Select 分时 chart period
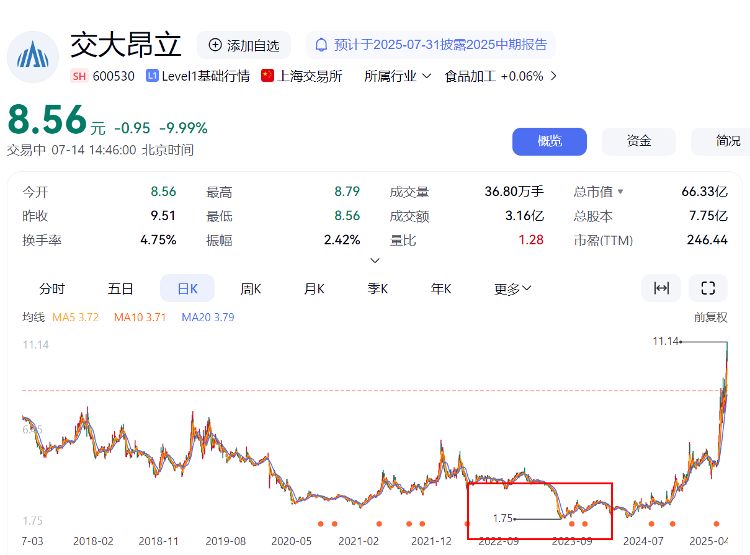 52,289
